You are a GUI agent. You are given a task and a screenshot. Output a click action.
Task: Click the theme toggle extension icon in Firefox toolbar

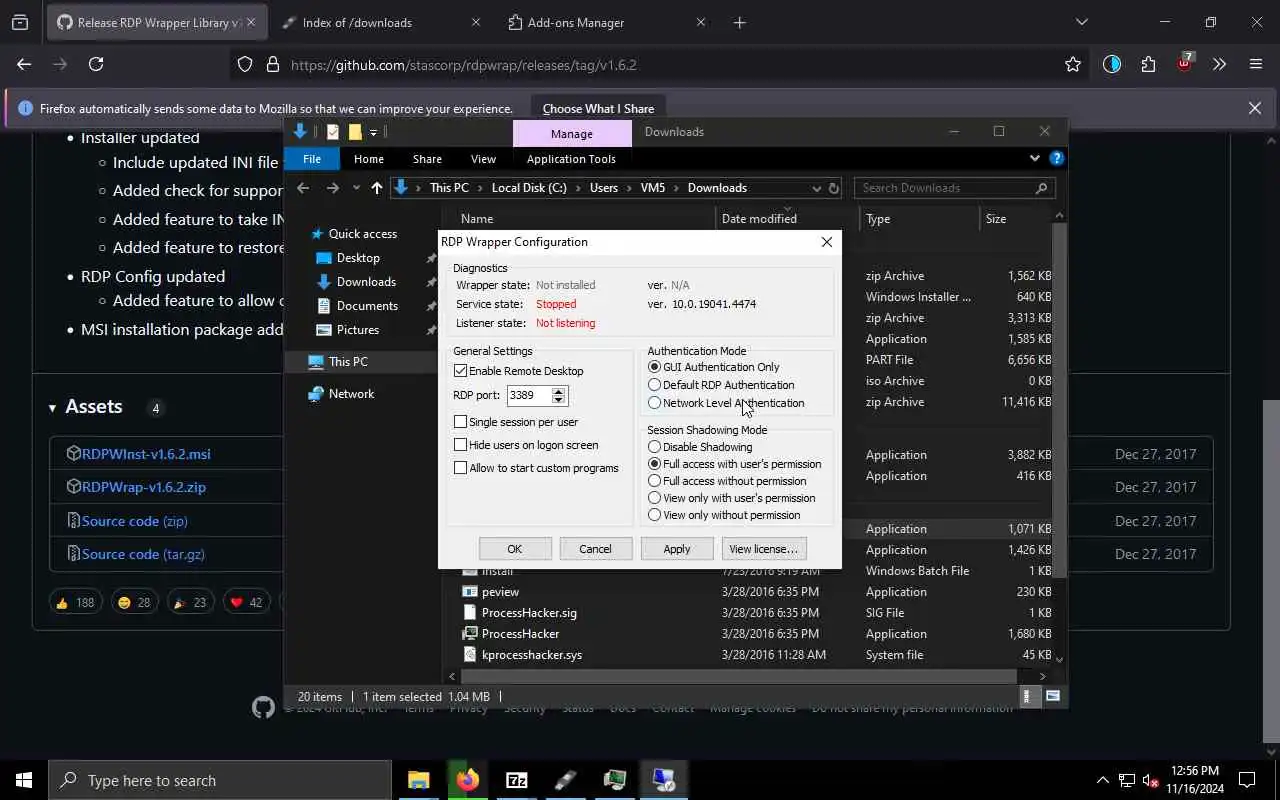tap(1112, 64)
